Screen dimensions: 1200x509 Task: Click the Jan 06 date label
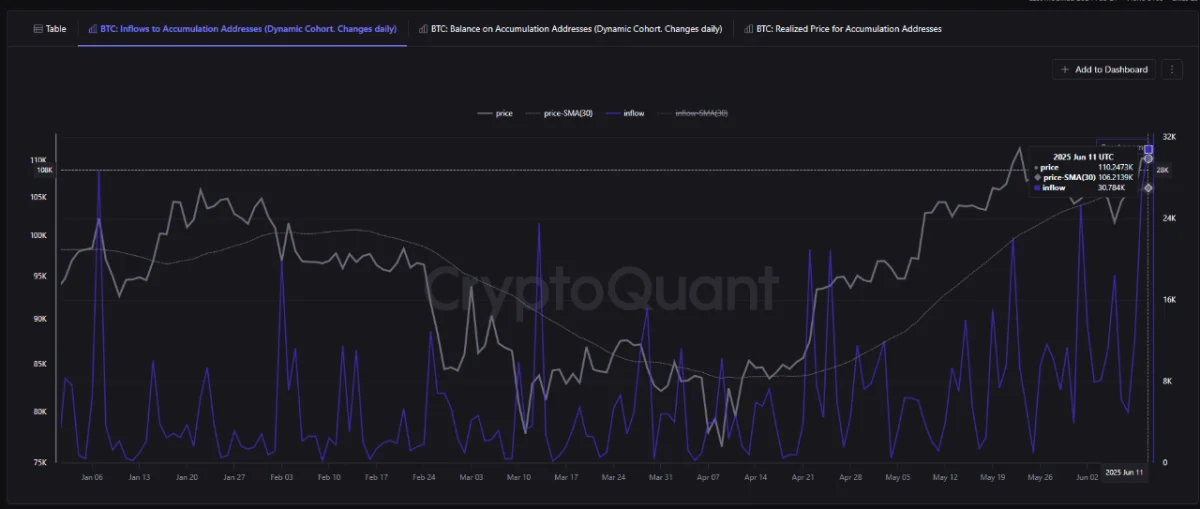(x=91, y=478)
